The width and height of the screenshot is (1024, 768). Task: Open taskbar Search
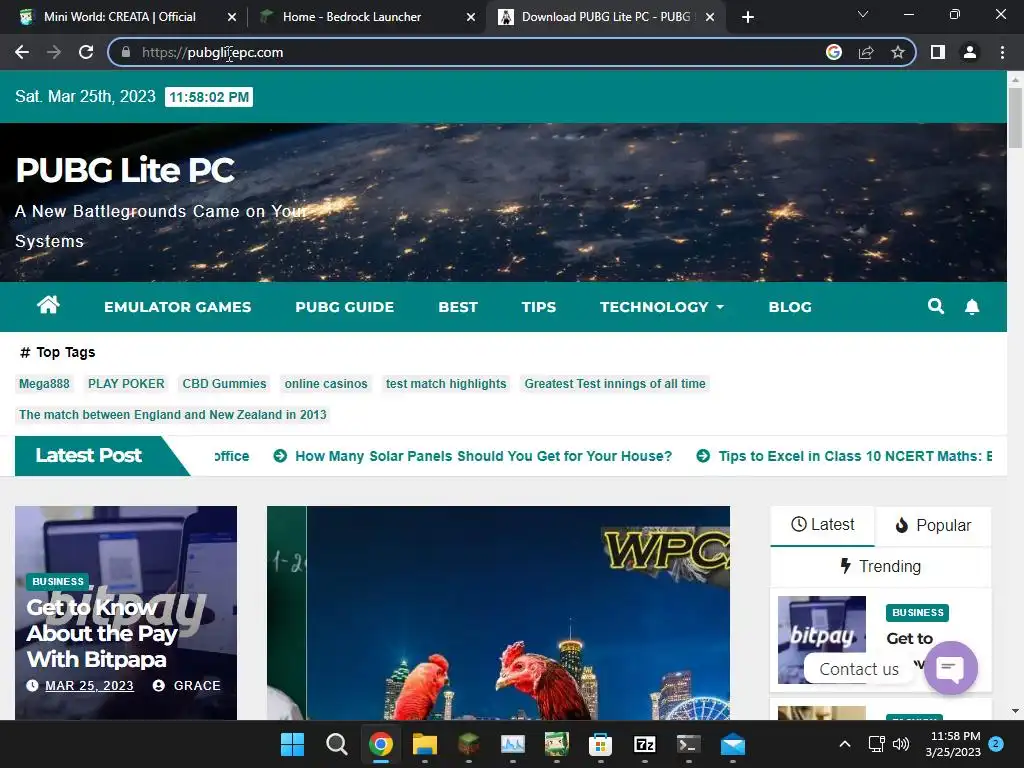click(336, 744)
